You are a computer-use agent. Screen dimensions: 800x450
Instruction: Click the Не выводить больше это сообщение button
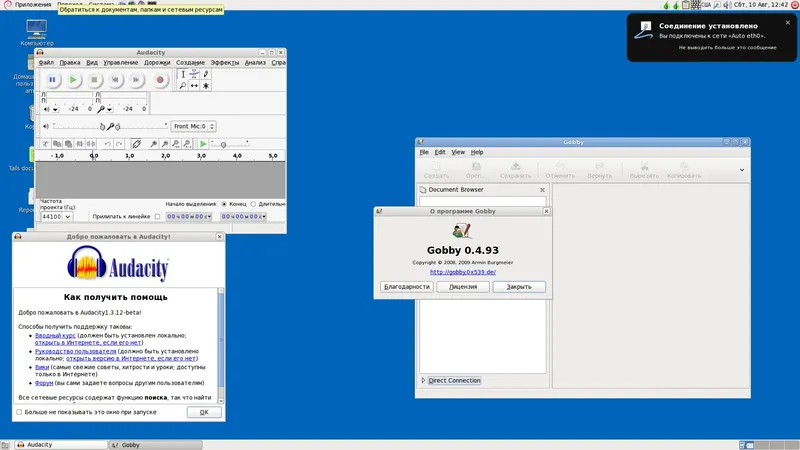[728, 47]
